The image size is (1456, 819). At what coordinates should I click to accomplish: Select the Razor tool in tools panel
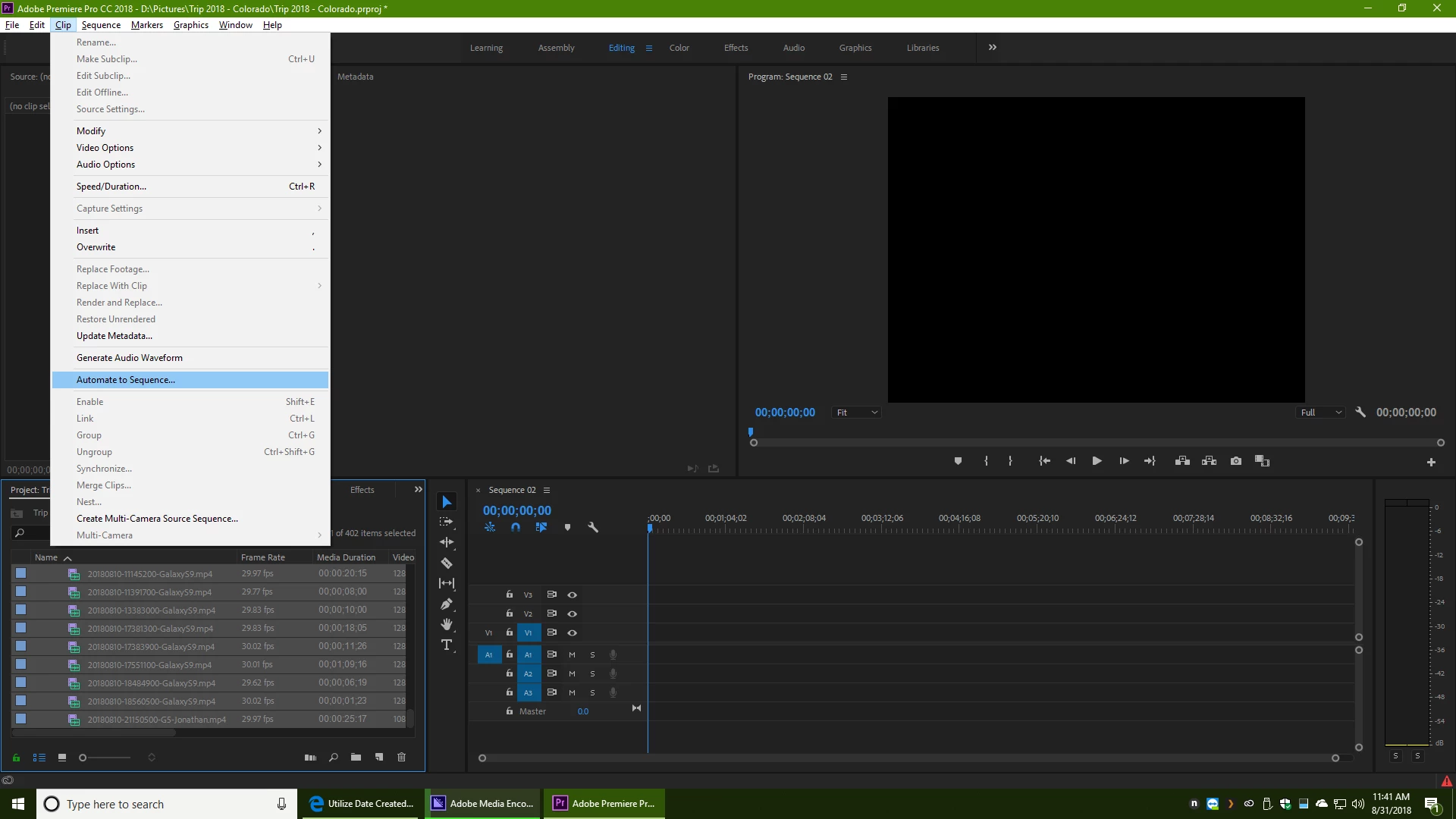pos(447,563)
